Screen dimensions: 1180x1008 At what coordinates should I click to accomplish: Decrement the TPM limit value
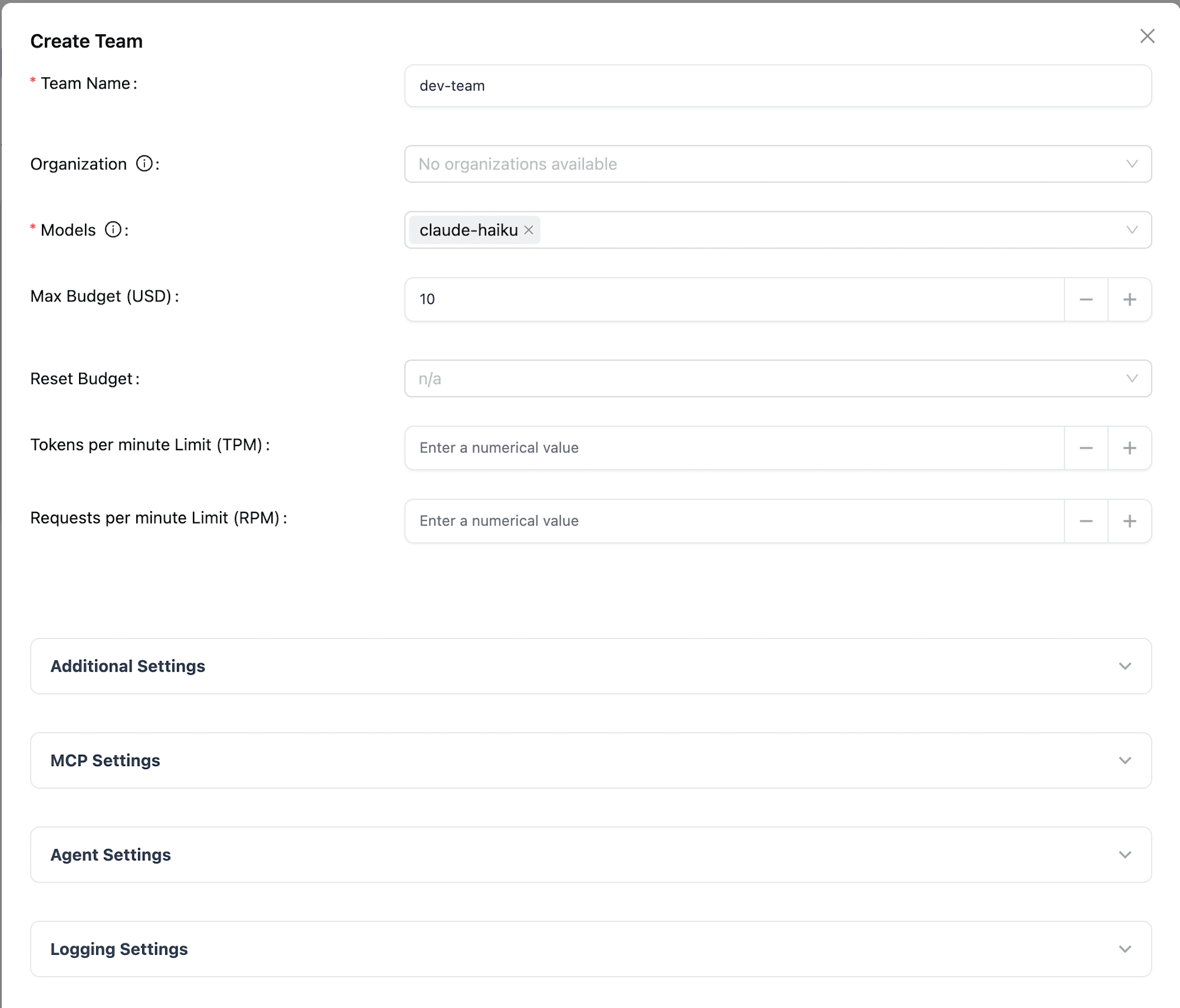tap(1086, 448)
